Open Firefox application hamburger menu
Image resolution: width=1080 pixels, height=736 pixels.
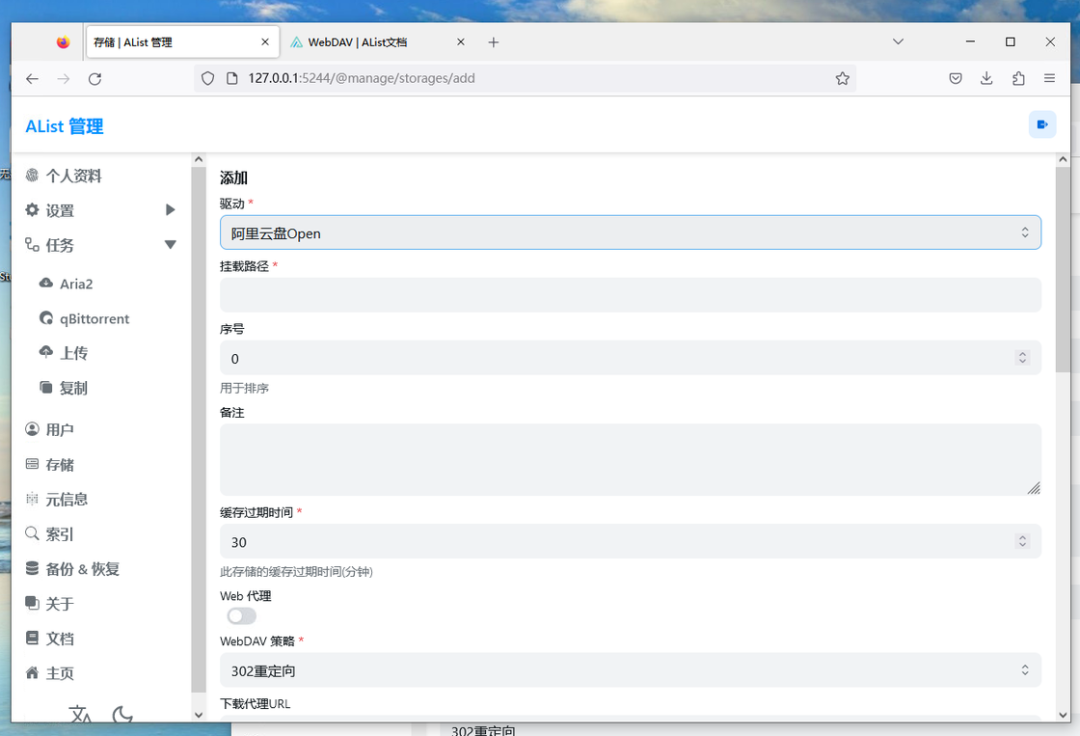(x=1049, y=78)
